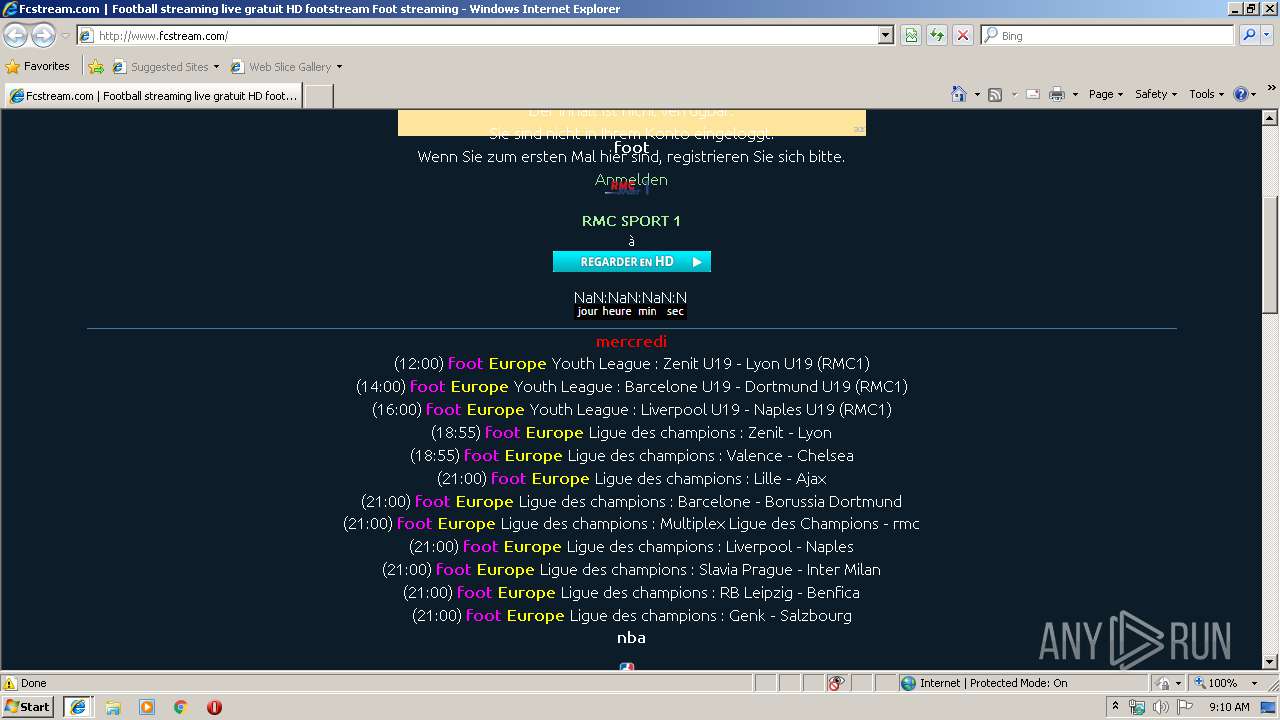
Task: Click the address bar URL field
Action: [477, 35]
